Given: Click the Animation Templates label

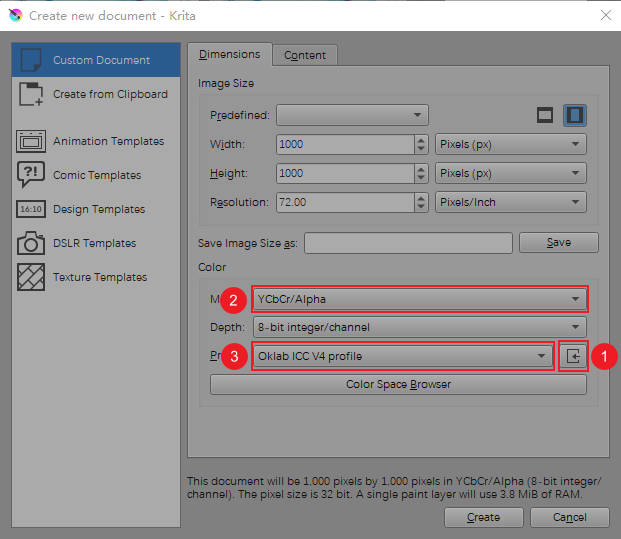Looking at the screenshot, I should pyautogui.click(x=109, y=141).
